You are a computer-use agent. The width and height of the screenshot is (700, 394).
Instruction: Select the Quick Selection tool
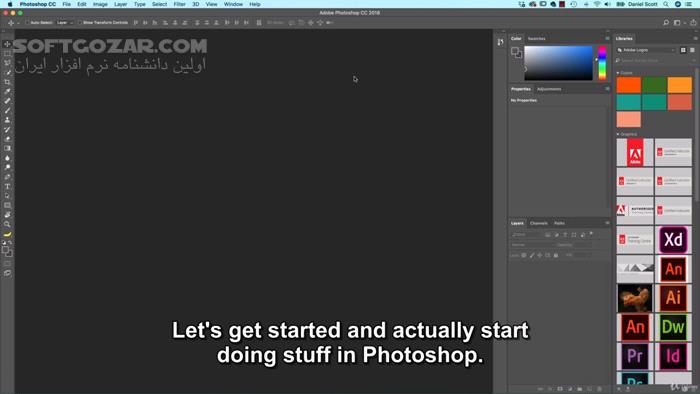(x=7, y=72)
